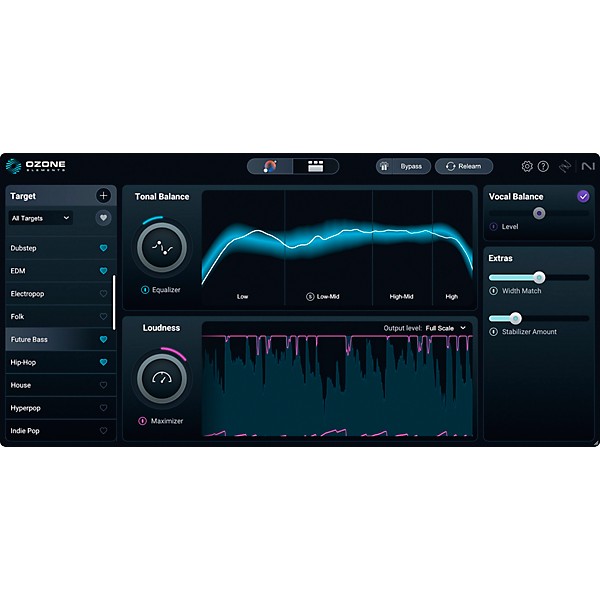Click the Loudness Maximizer knob
The width and height of the screenshot is (600, 600).
(162, 378)
